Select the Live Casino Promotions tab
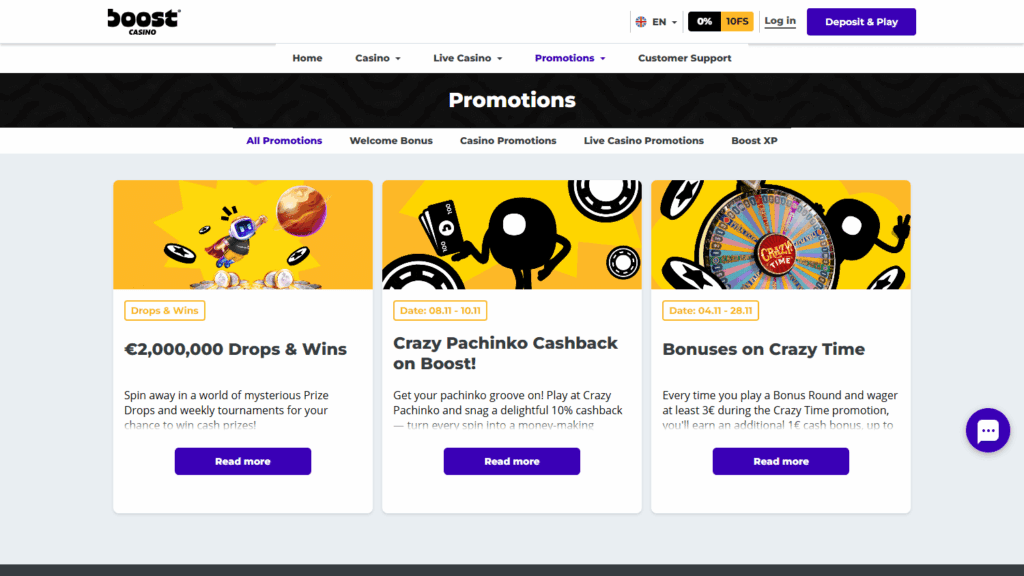Image resolution: width=1024 pixels, height=576 pixels. point(643,140)
